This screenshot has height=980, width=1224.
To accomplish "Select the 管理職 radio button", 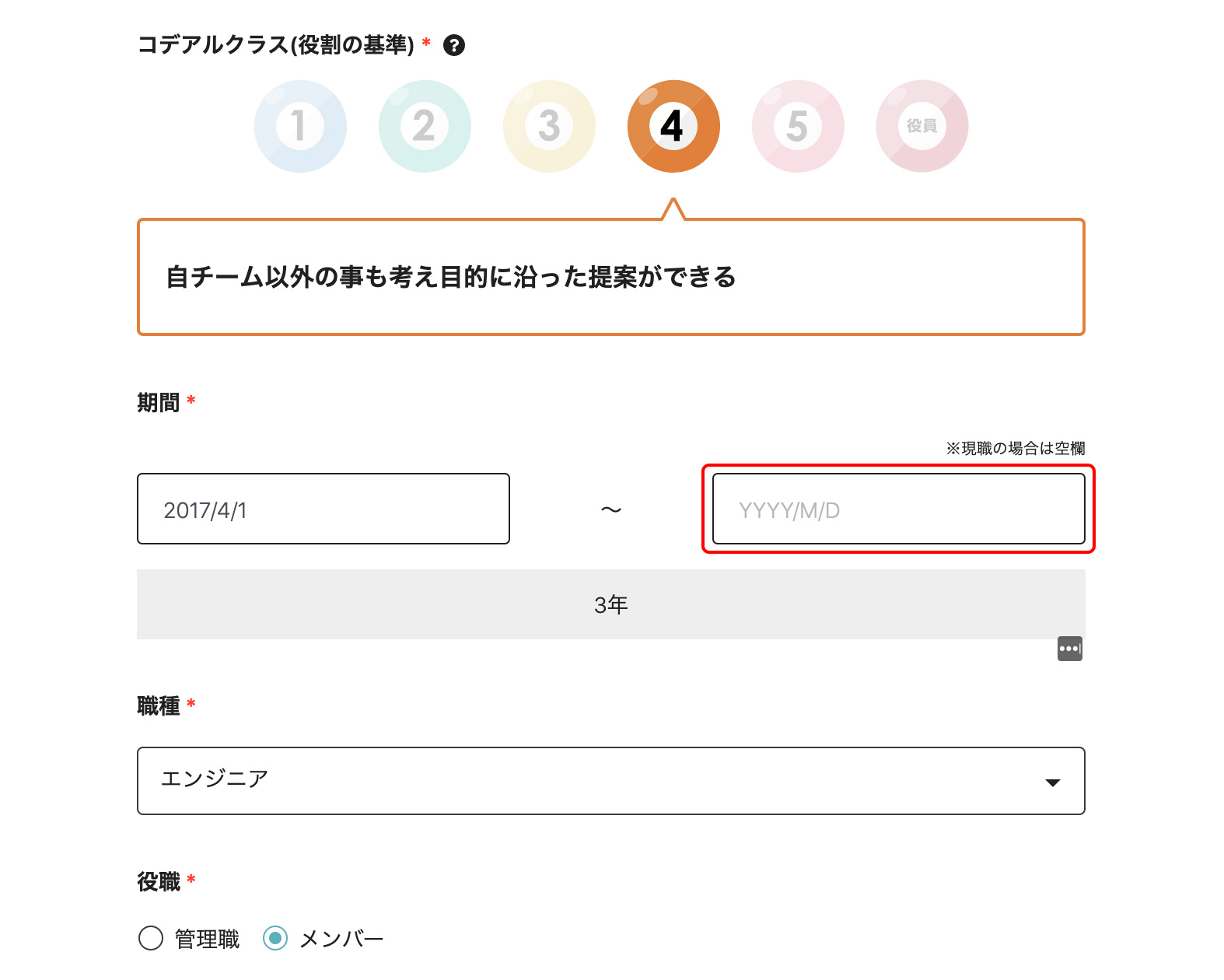I will click(151, 938).
